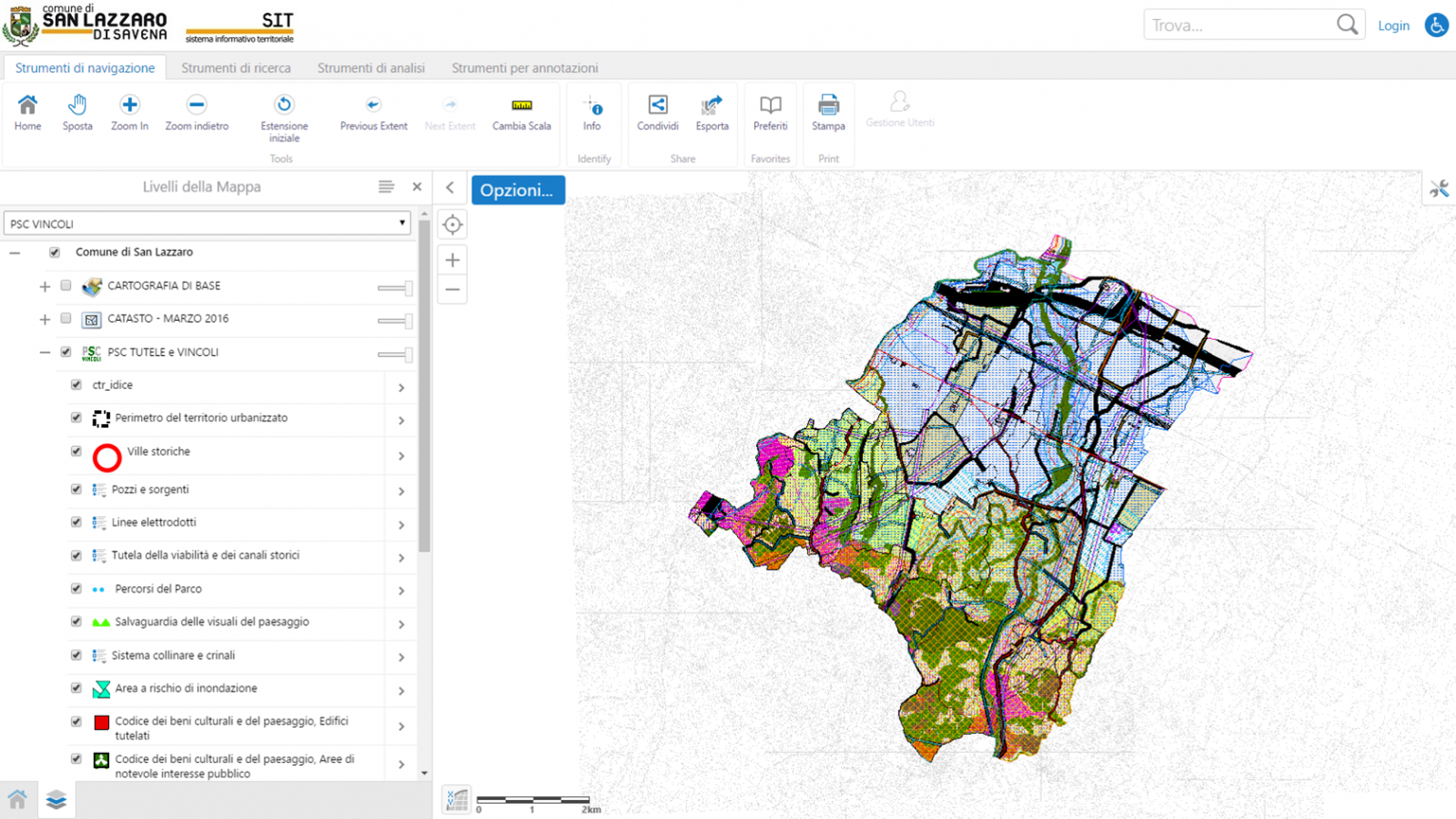
Task: Click the search magnifier icon
Action: pos(1347,25)
